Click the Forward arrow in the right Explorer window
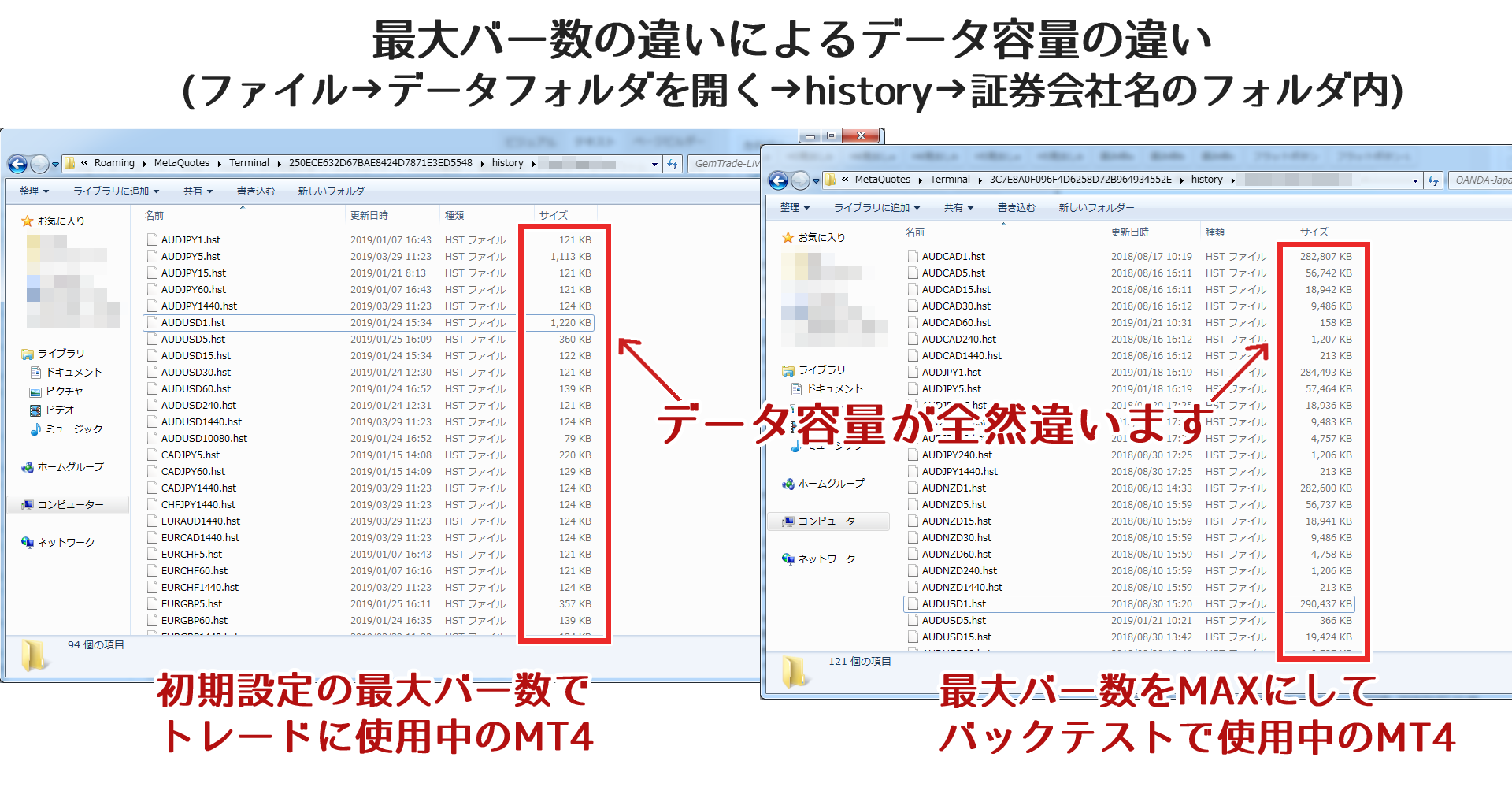The image size is (1512, 798). [x=800, y=180]
